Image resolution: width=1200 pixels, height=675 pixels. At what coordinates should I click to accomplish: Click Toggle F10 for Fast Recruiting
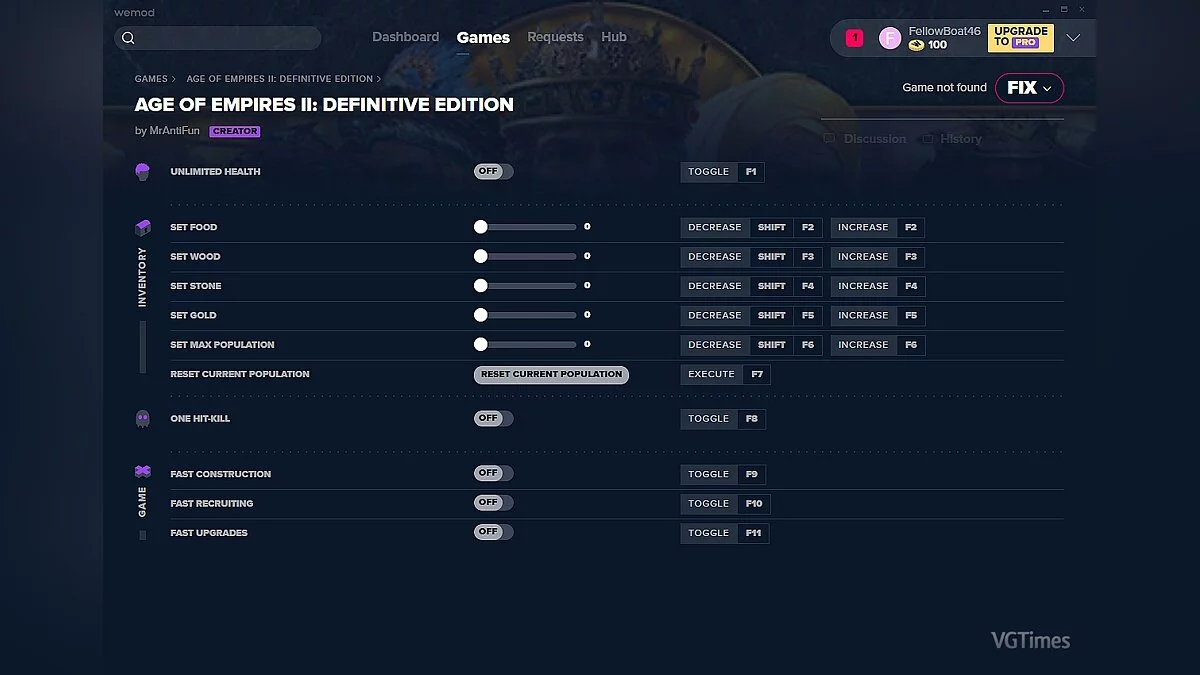pyautogui.click(x=725, y=504)
